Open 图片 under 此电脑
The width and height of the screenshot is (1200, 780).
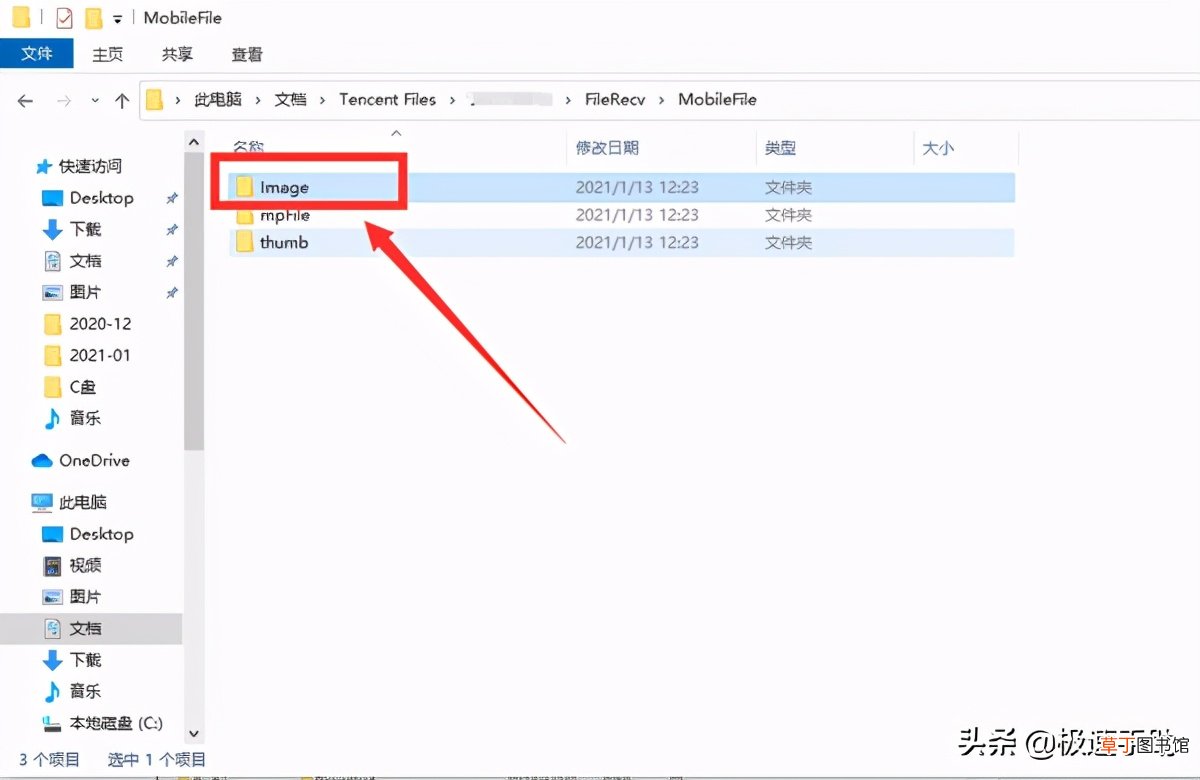[x=85, y=597]
